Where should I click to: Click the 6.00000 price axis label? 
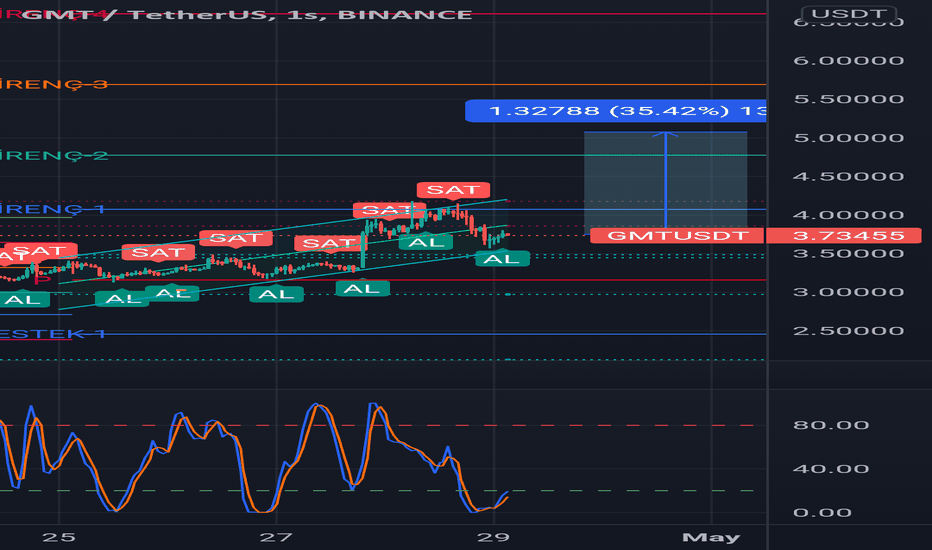(848, 61)
